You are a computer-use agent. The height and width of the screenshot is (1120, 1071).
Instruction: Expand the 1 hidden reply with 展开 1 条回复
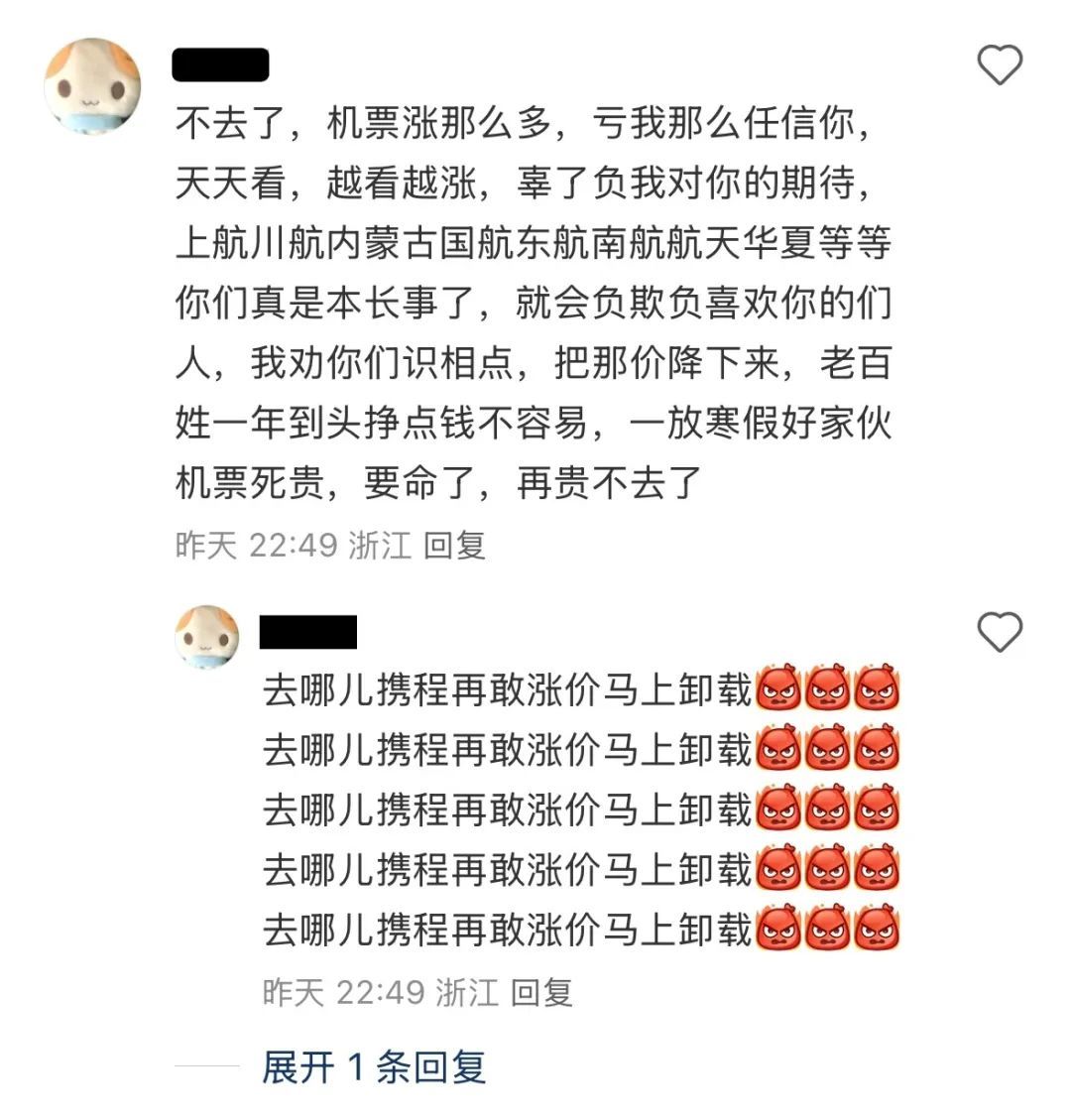point(374,1067)
